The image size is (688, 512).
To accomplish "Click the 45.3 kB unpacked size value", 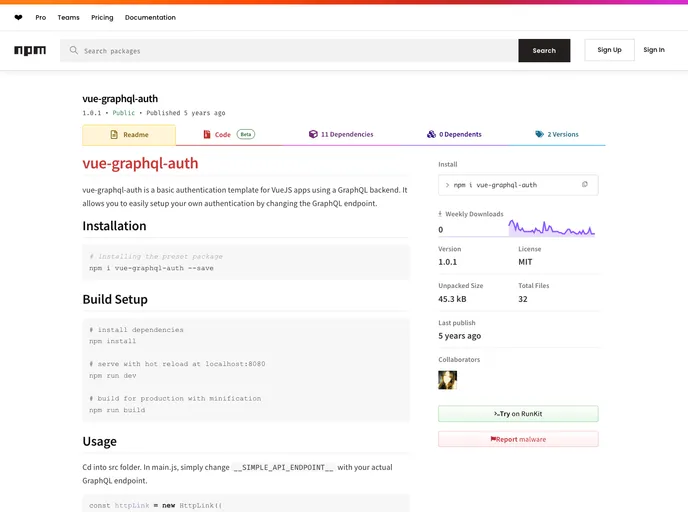I will [452, 299].
